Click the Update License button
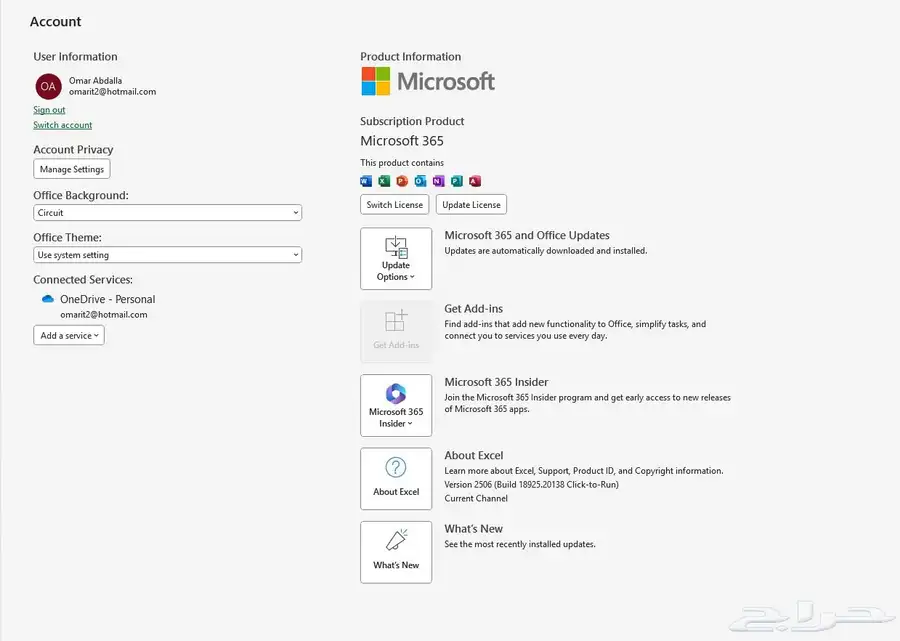Screen dimensions: 900x641 pos(471,204)
